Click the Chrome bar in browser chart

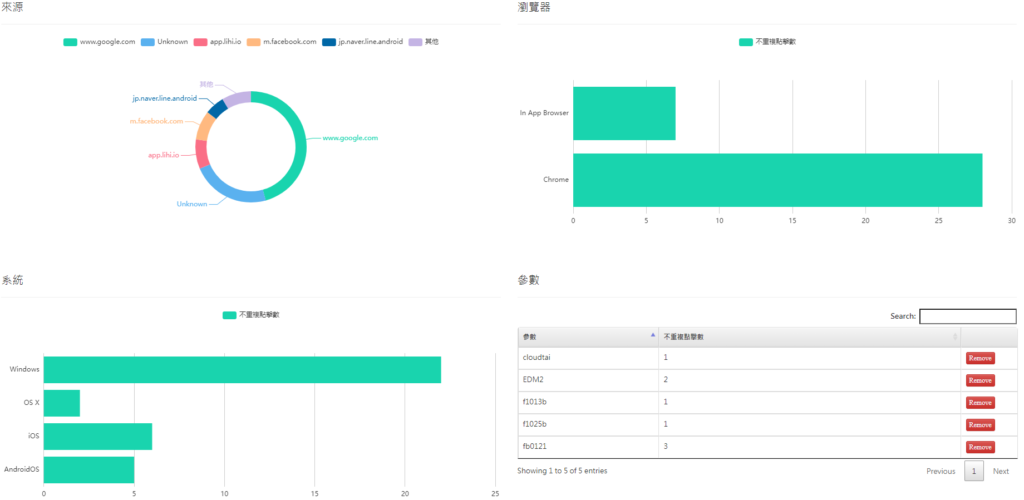pos(777,180)
